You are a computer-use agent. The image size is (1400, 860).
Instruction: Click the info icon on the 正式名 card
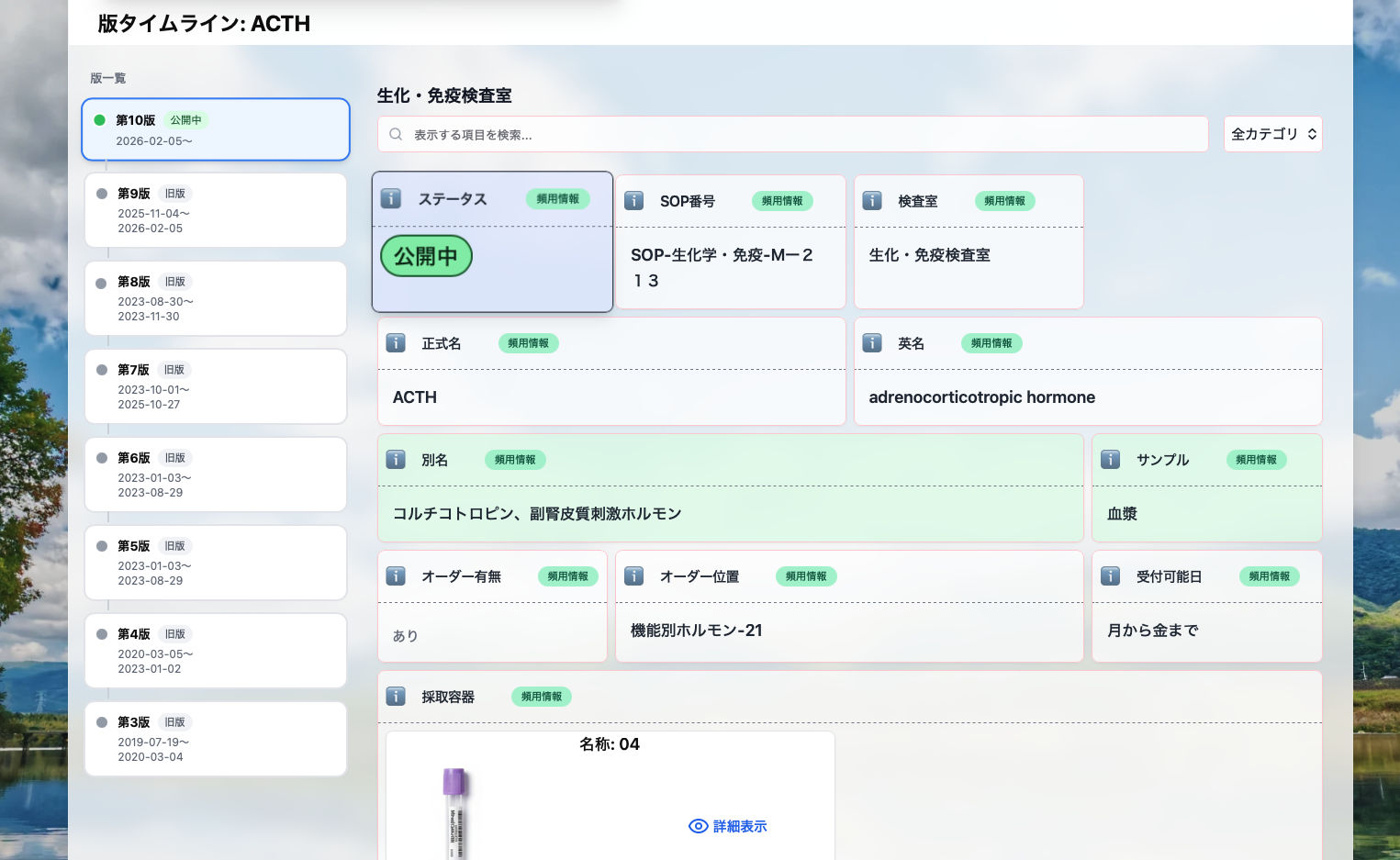[396, 342]
